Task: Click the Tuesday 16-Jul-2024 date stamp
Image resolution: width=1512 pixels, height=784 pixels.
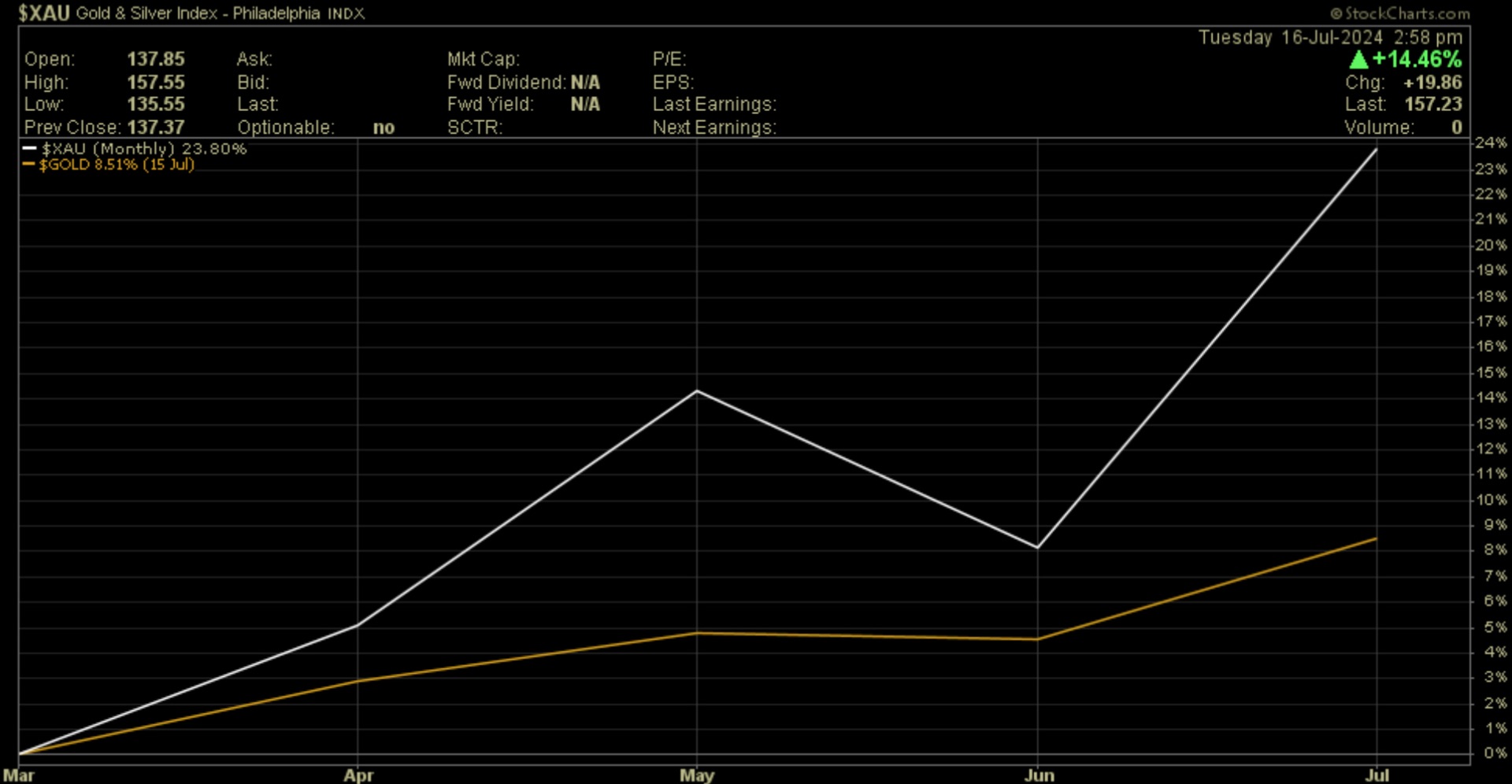Action: coord(1290,38)
